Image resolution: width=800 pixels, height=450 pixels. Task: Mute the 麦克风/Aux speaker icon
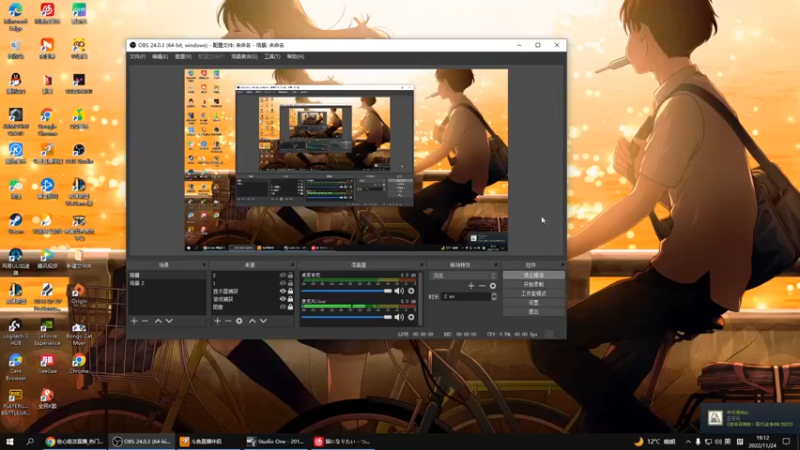coord(399,317)
